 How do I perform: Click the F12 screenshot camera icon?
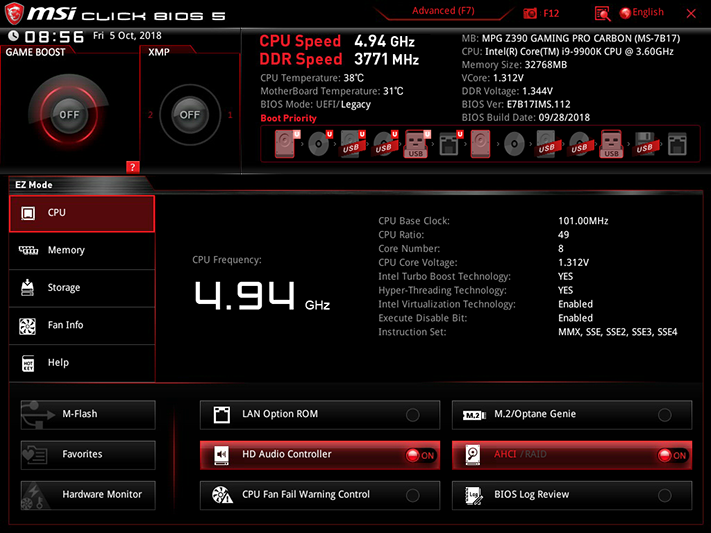[530, 13]
